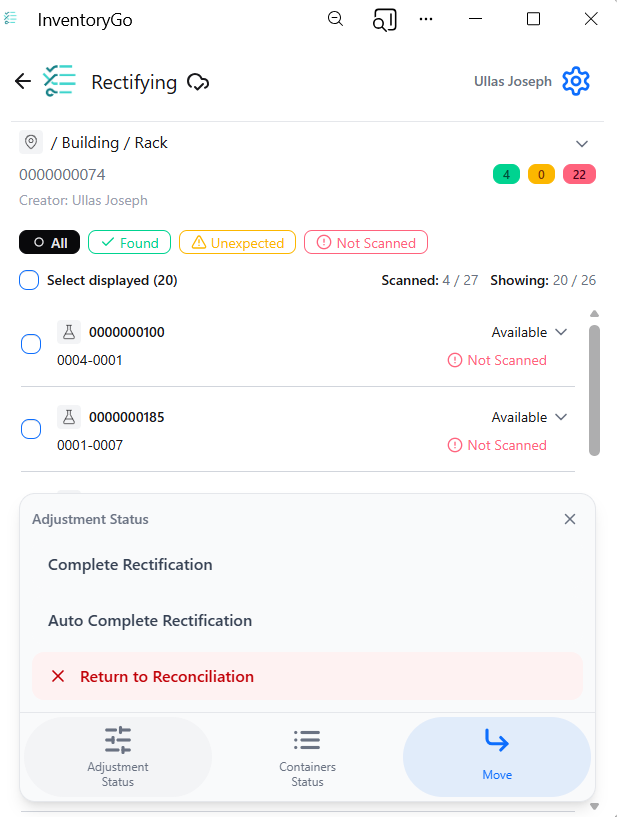The width and height of the screenshot is (617, 817).
Task: Click the cloud sync icon beside Rectifying
Action: (198, 82)
